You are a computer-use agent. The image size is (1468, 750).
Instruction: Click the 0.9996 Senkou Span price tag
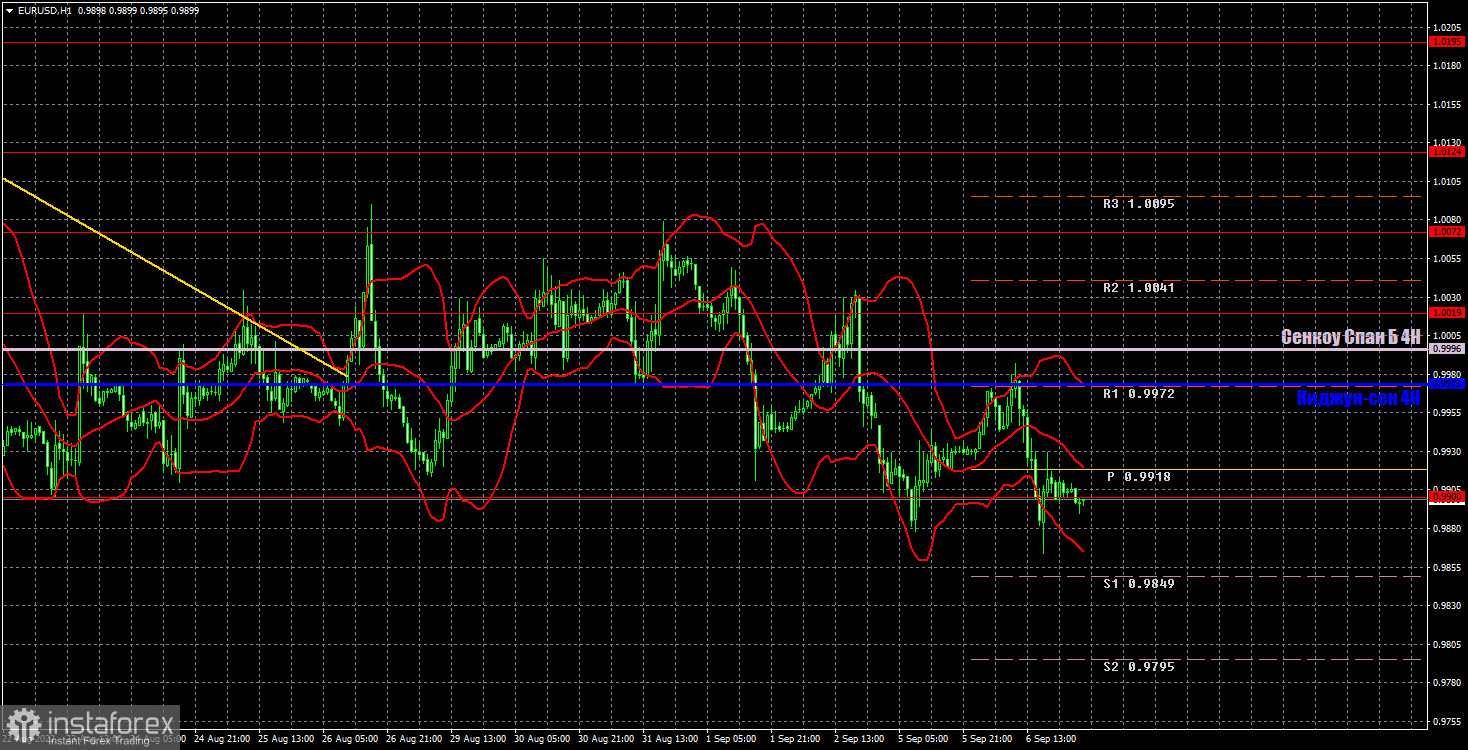(1447, 349)
